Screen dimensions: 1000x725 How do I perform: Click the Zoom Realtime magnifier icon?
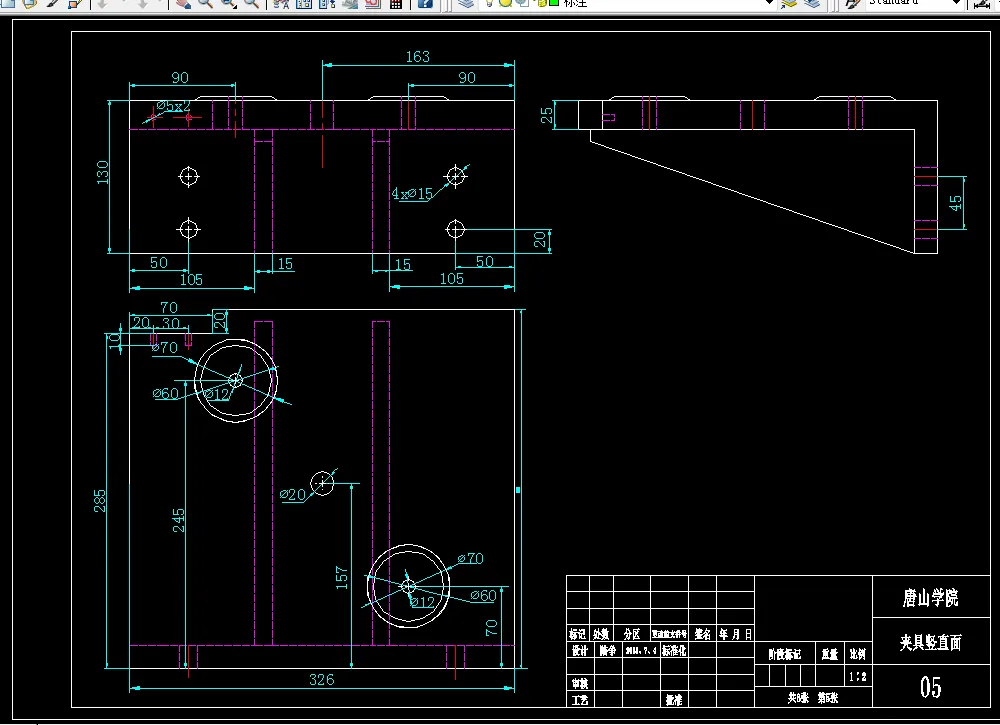[x=205, y=3]
